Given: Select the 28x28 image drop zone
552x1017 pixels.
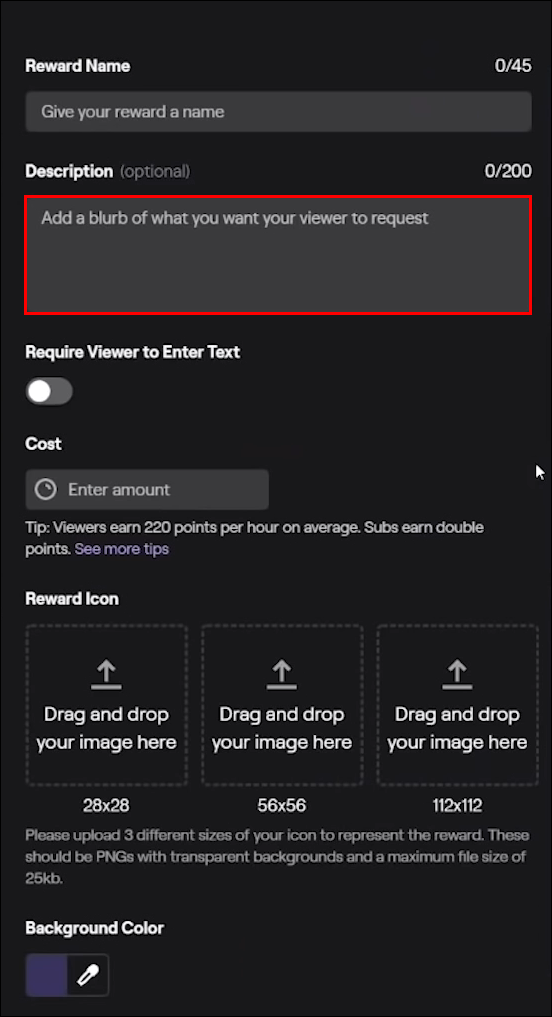Looking at the screenshot, I should click(106, 705).
